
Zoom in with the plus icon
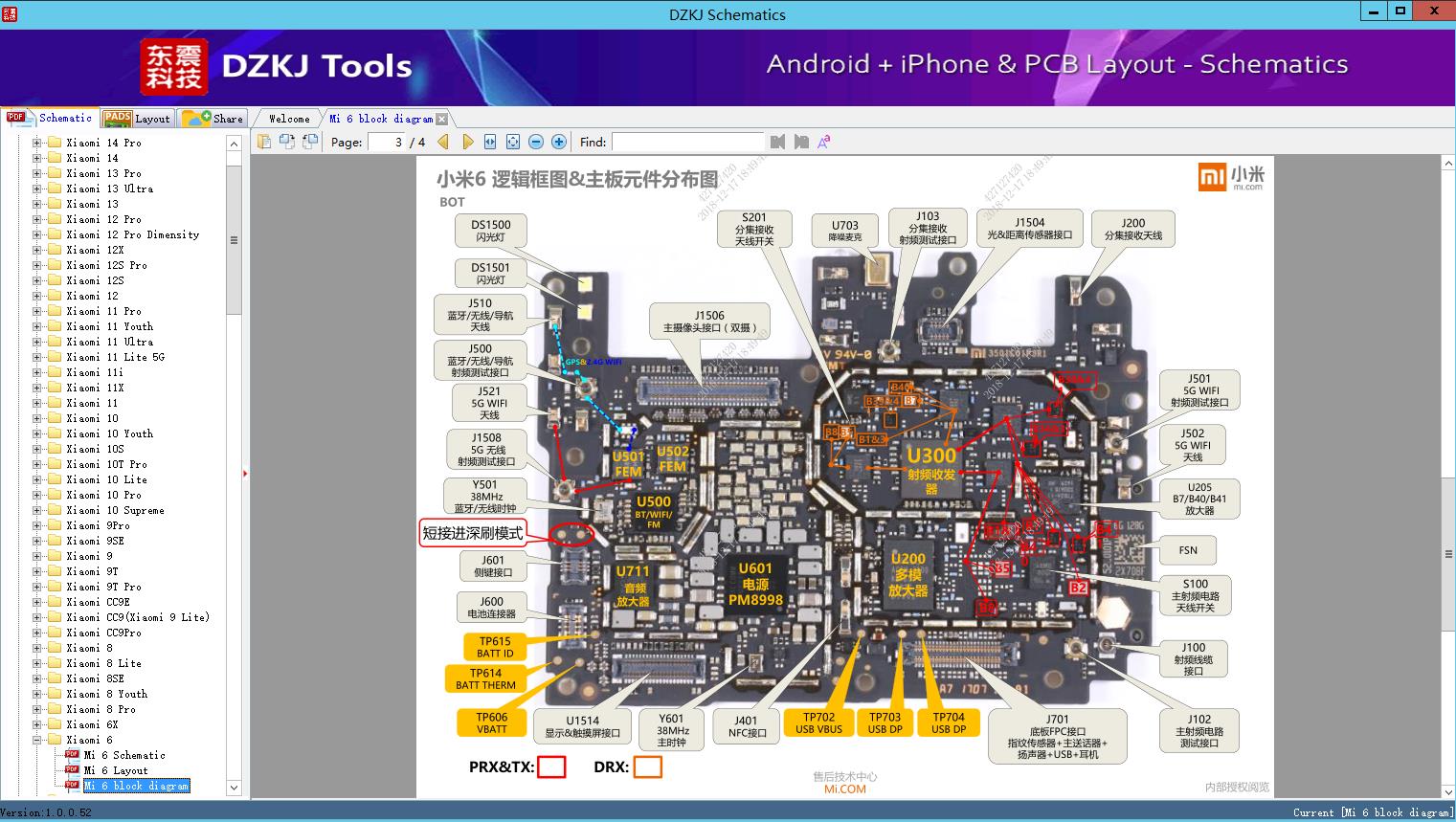[x=559, y=142]
